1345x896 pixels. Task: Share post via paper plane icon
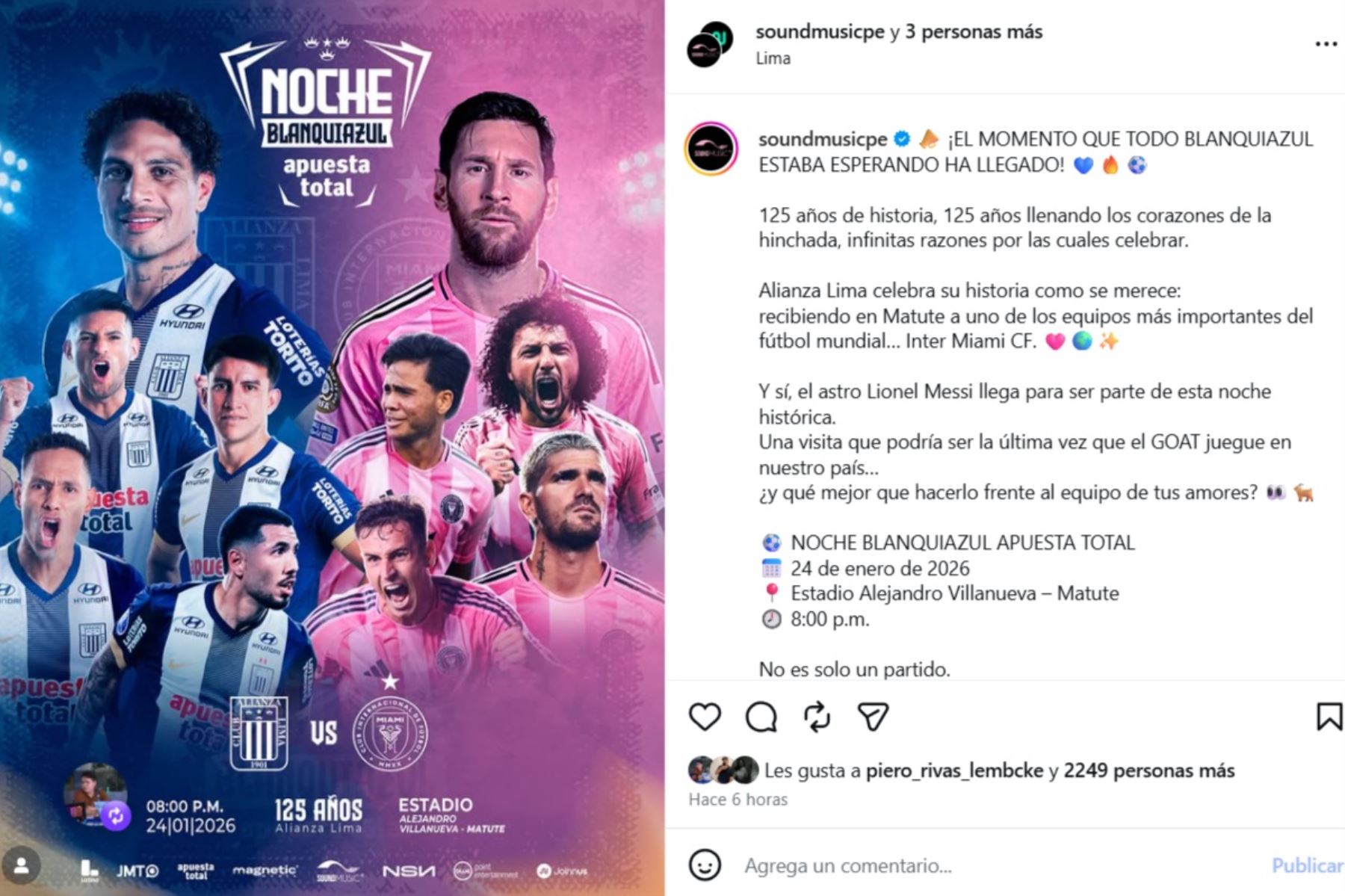coord(873,717)
